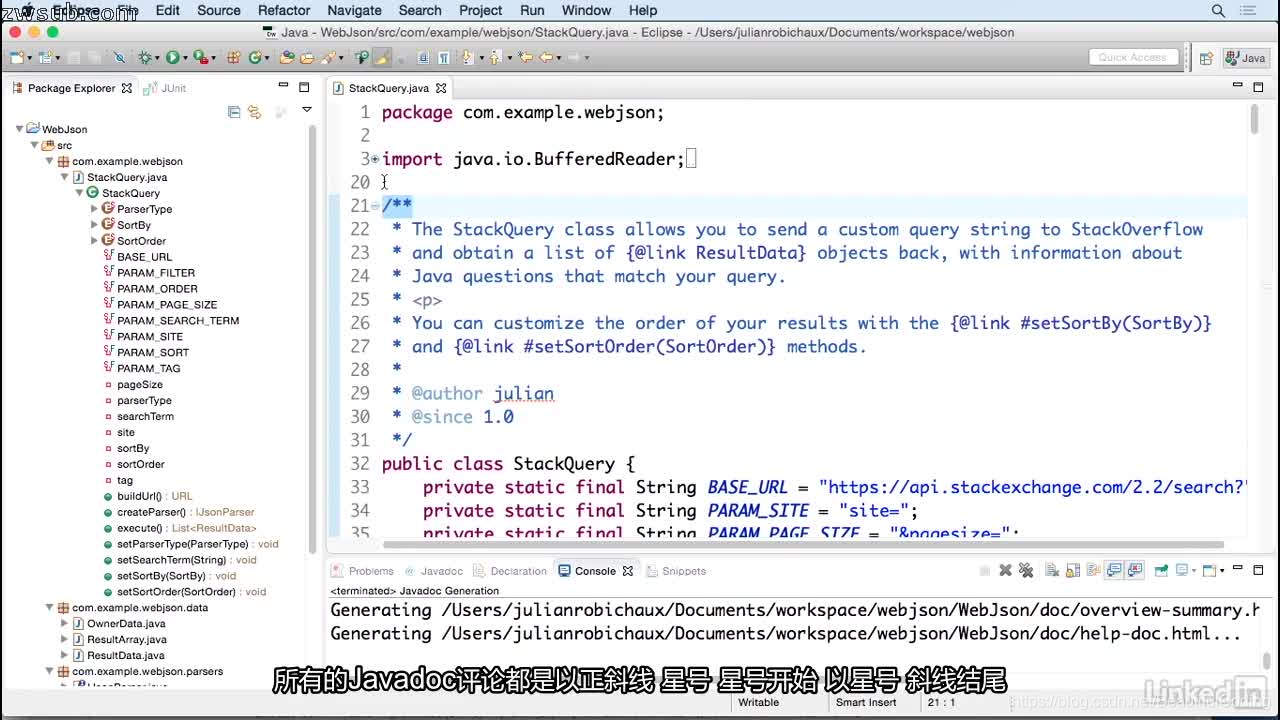The height and width of the screenshot is (720, 1280).
Task: Open the Refactor menu
Action: point(284,10)
